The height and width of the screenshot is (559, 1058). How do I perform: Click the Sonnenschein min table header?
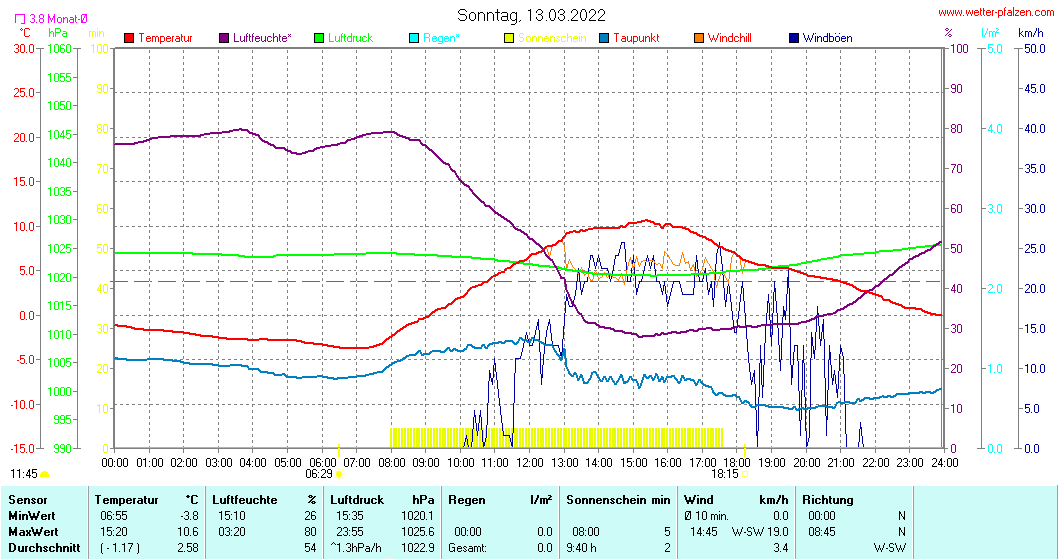pyautogui.click(x=618, y=500)
